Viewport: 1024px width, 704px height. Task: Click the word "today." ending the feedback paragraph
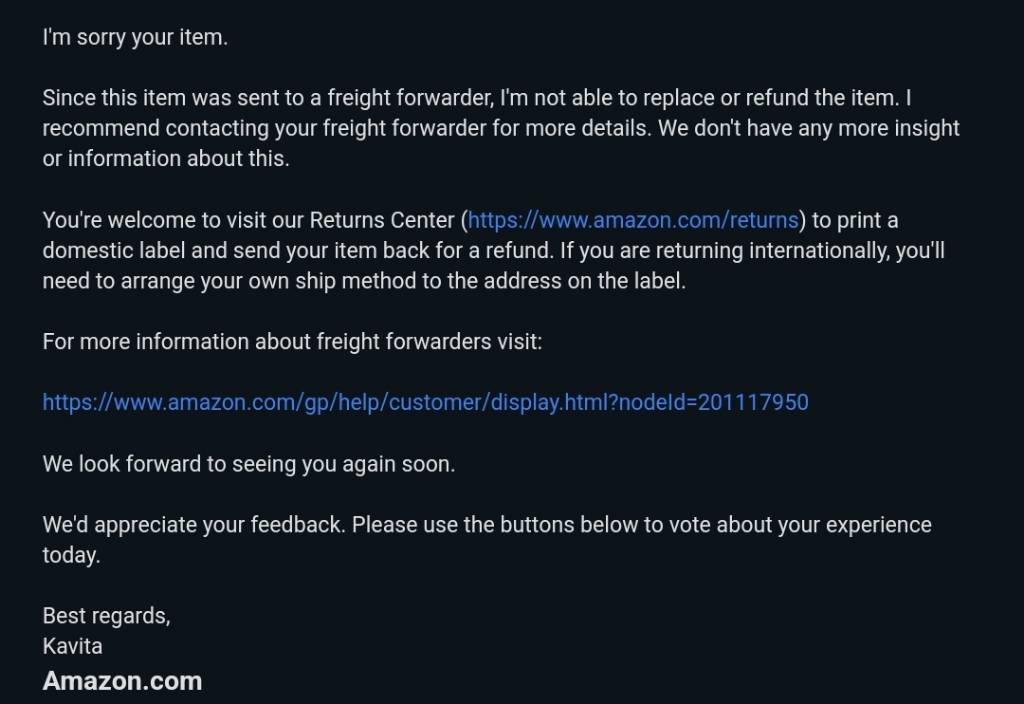click(x=71, y=555)
